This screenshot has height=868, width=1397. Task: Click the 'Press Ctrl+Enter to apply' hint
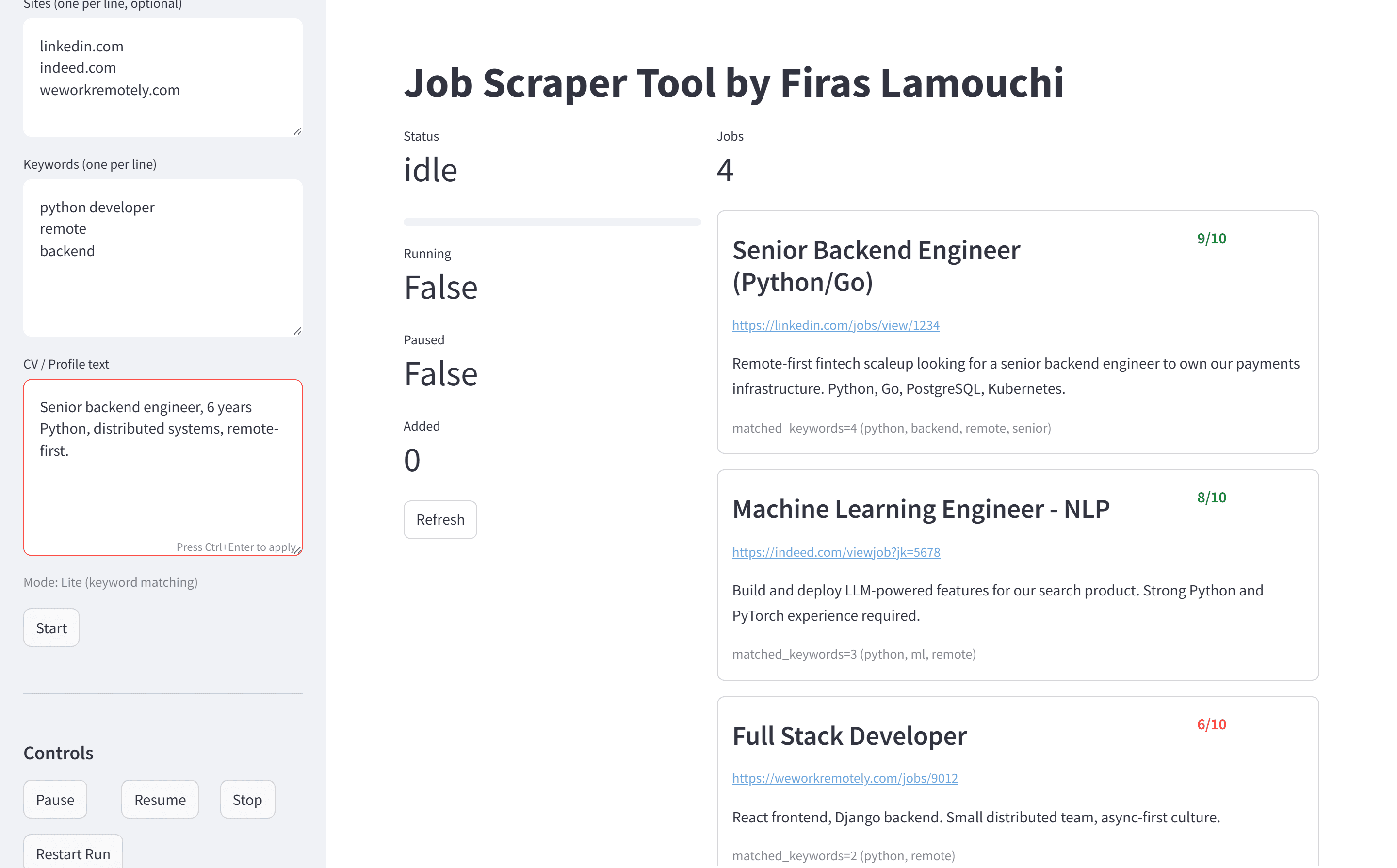(236, 547)
